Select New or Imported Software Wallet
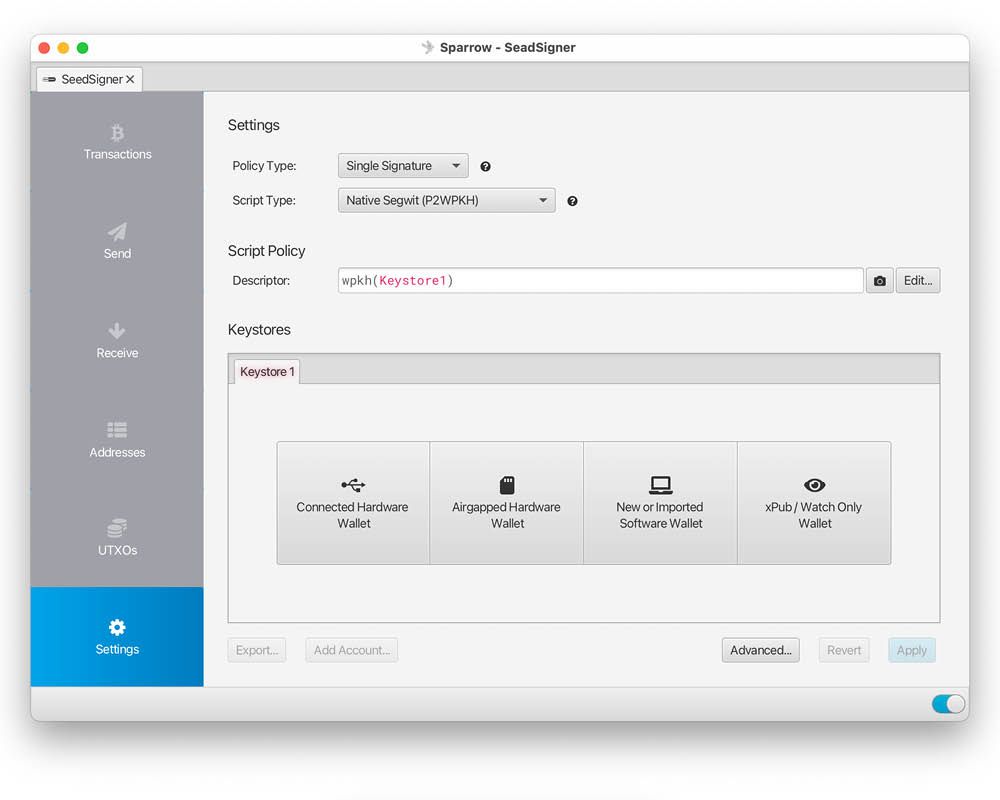The image size is (1000, 800). (660, 503)
